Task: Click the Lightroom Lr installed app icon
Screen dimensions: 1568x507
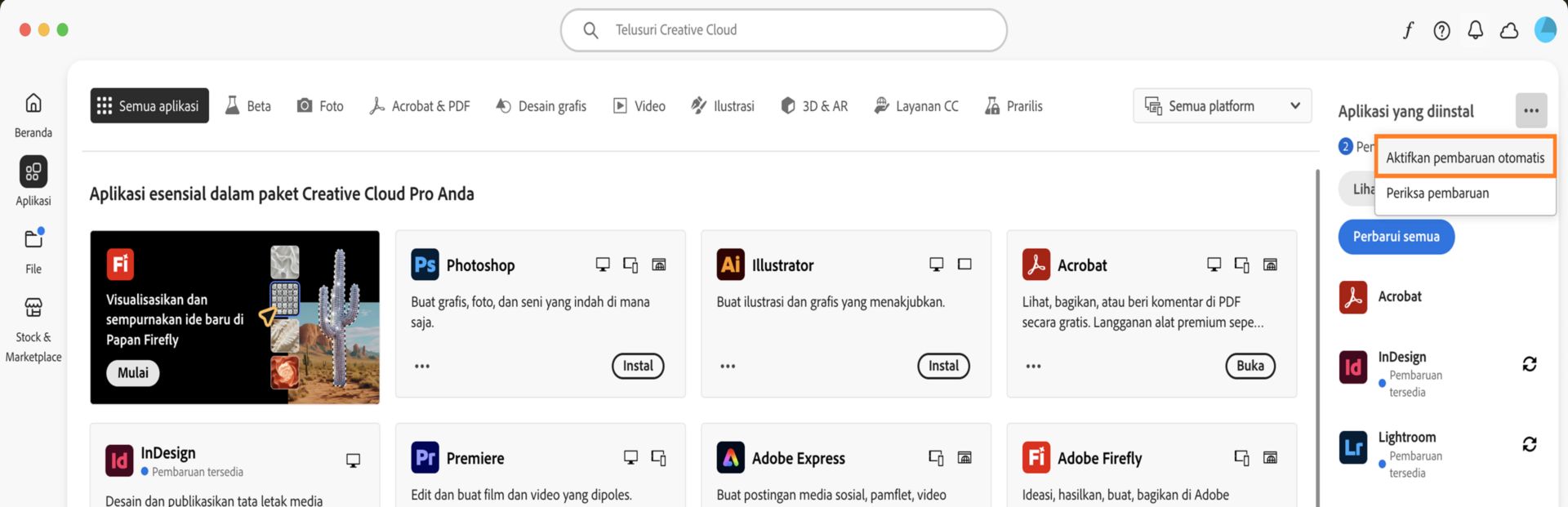Action: 1353,447
